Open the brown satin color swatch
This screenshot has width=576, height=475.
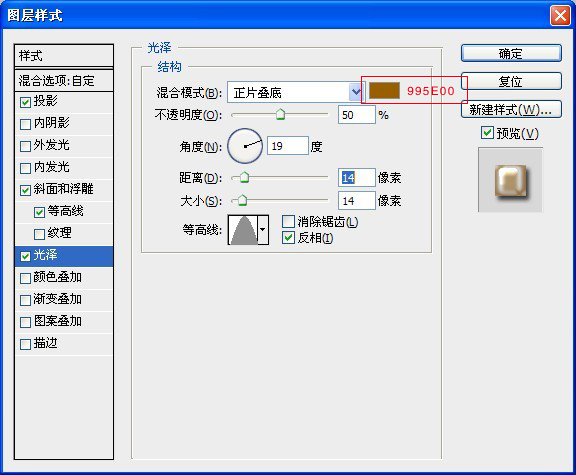click(384, 91)
